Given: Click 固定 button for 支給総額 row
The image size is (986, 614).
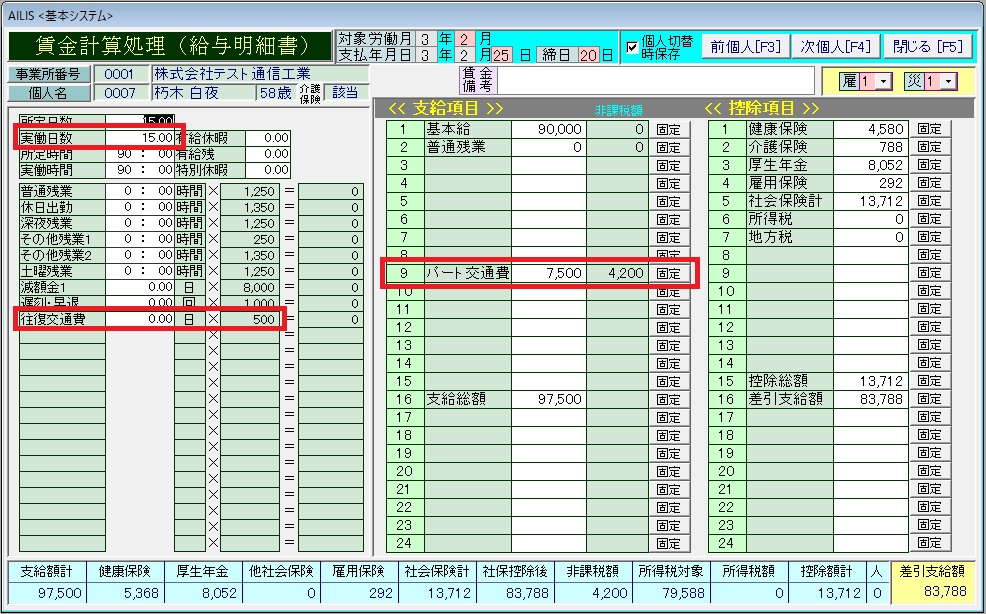Looking at the screenshot, I should (668, 399).
